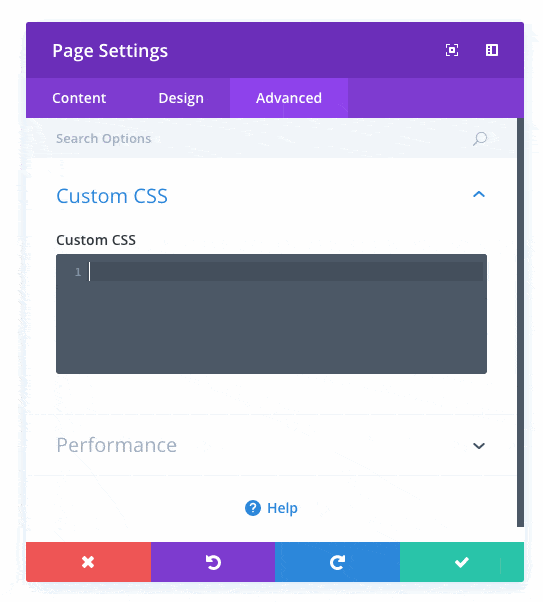Click the search magnifier icon

480,139
